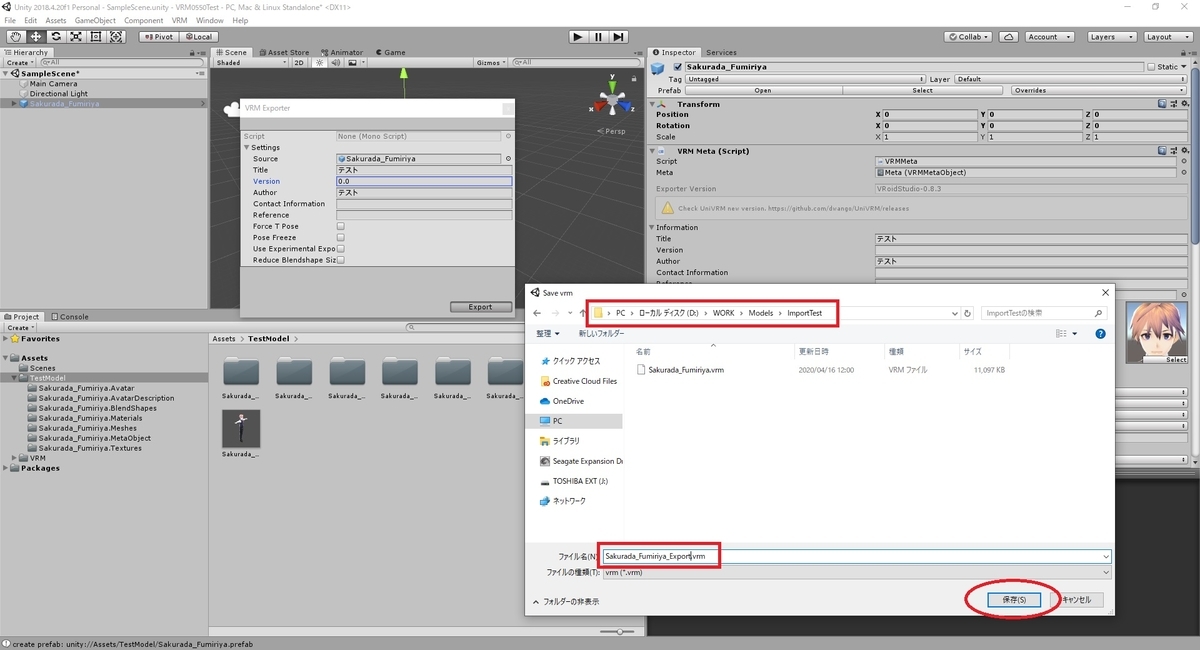Open the Account dropdown

1049,37
